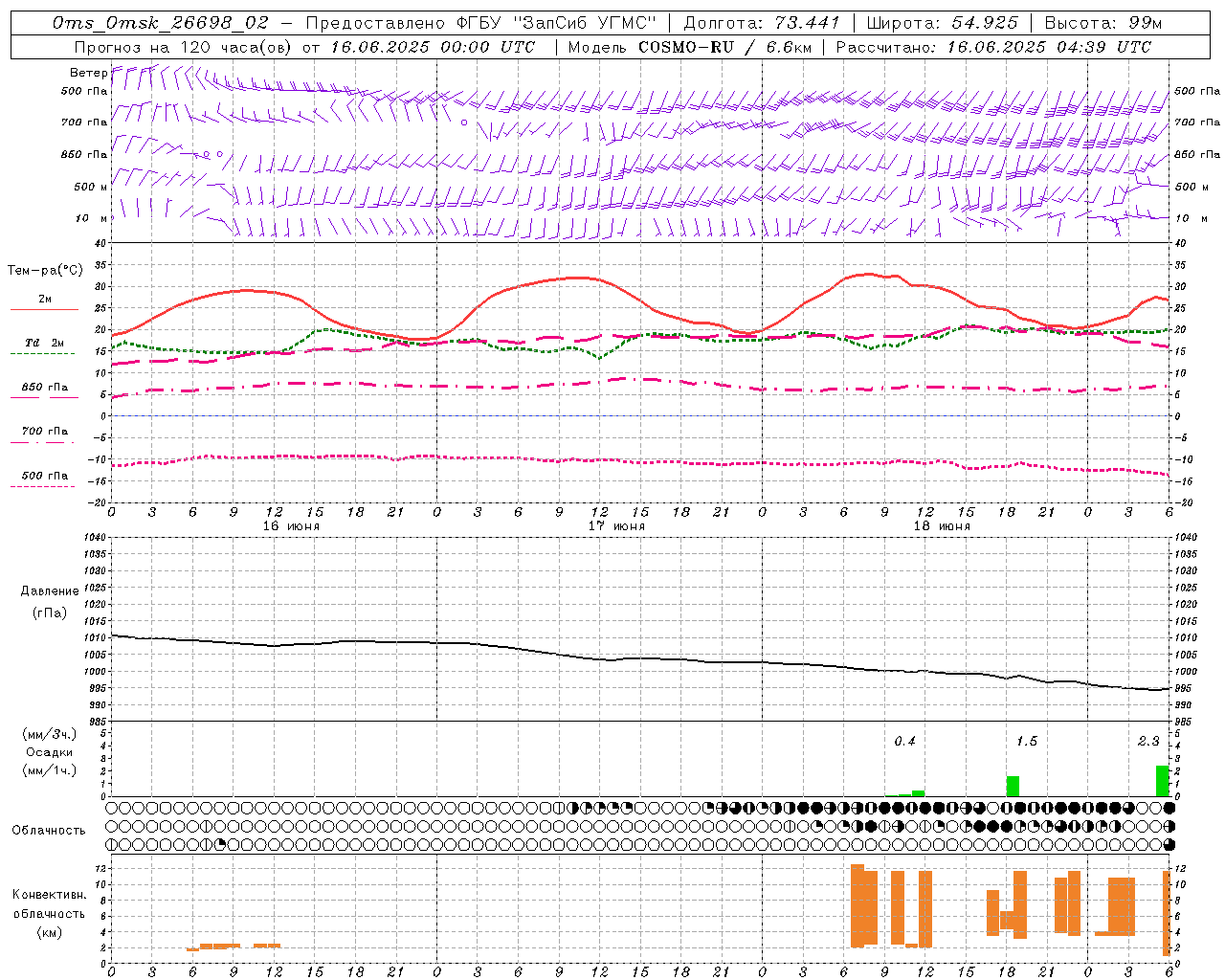Click the (мм/3ч.) precipitation unit label
This screenshot has height=980, width=1225.
pyautogui.click(x=50, y=734)
